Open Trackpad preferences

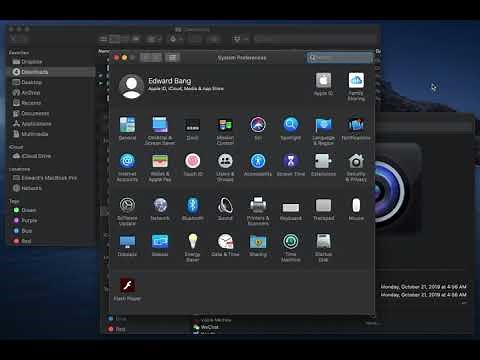323,209
